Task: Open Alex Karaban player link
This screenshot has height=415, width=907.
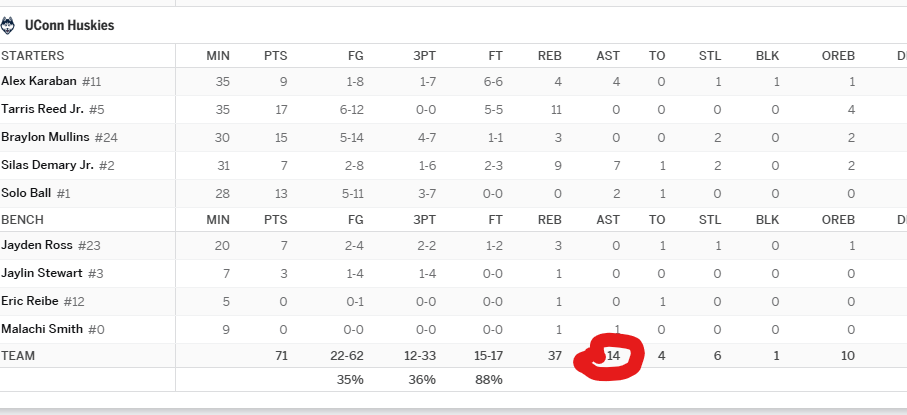Action: (x=39, y=81)
